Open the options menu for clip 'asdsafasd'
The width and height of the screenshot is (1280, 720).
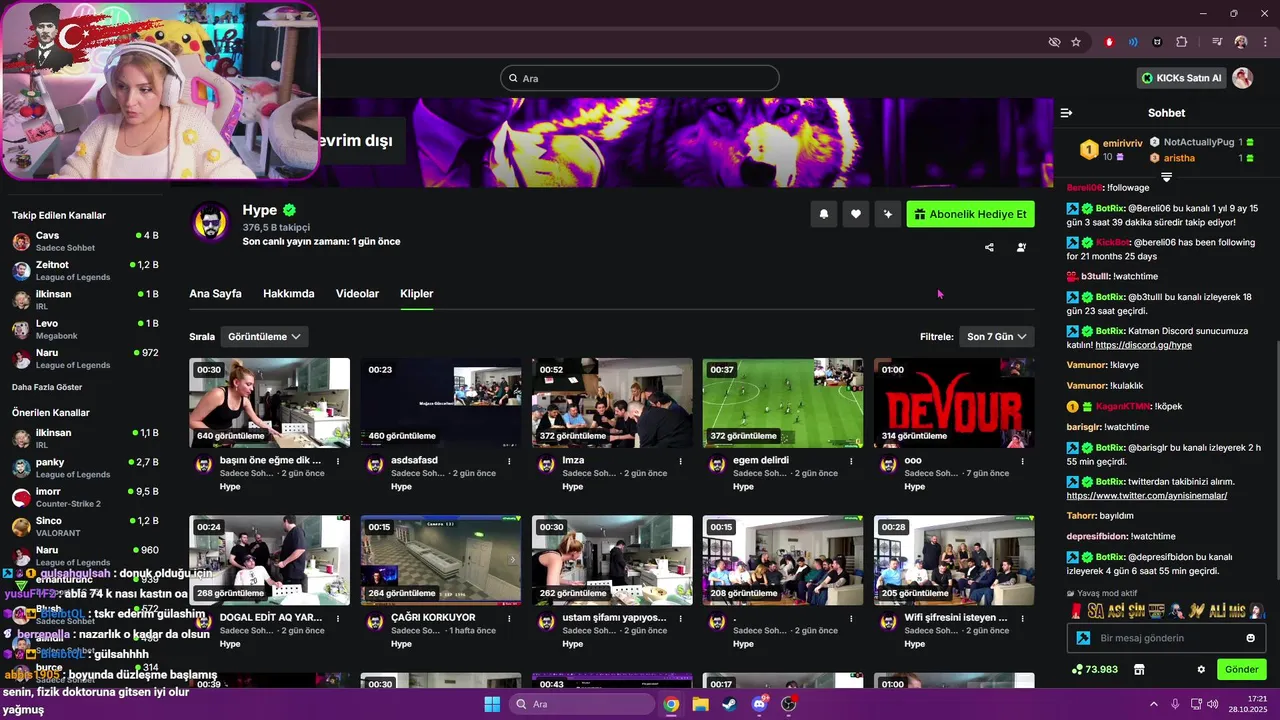coord(509,461)
